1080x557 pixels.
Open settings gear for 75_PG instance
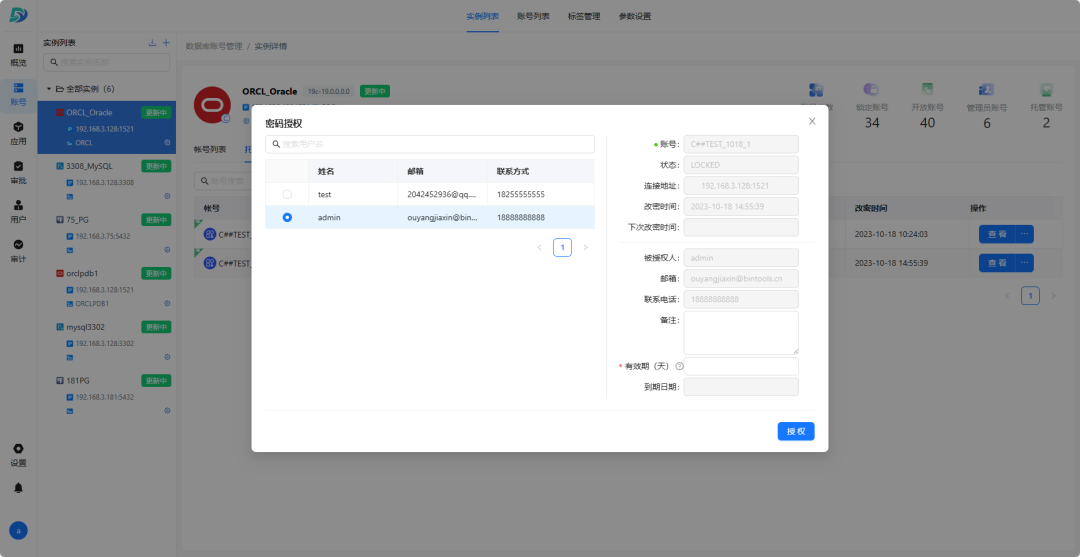point(167,250)
